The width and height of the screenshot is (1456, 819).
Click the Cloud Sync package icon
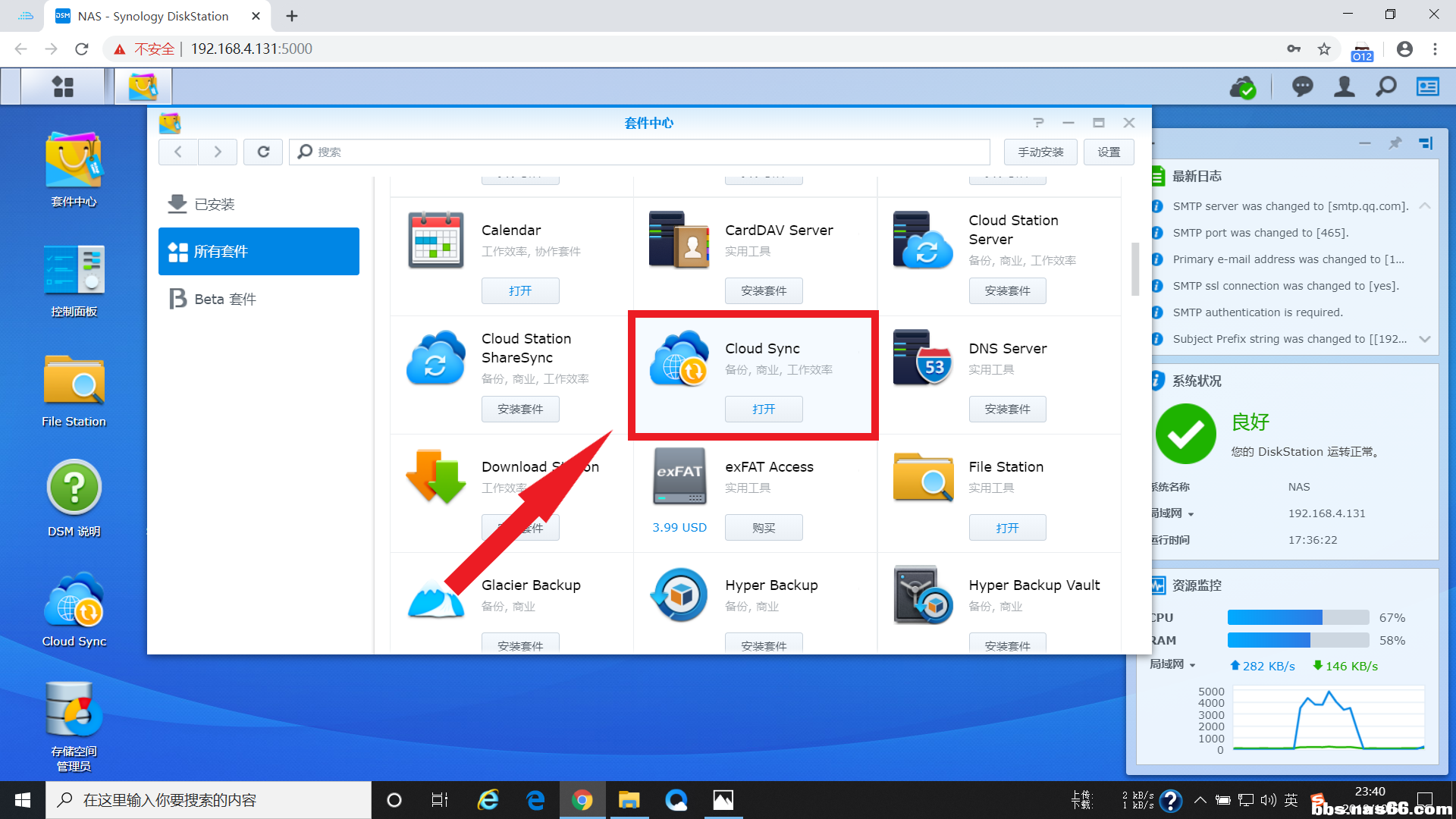click(679, 359)
